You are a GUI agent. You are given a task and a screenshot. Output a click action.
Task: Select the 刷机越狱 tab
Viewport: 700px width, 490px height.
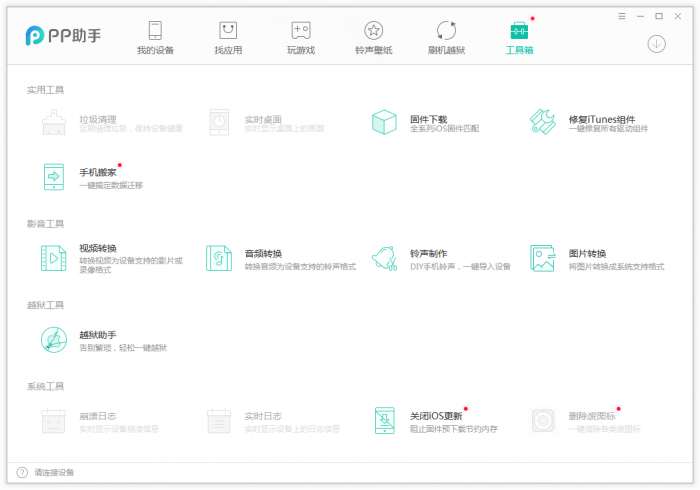click(446, 38)
